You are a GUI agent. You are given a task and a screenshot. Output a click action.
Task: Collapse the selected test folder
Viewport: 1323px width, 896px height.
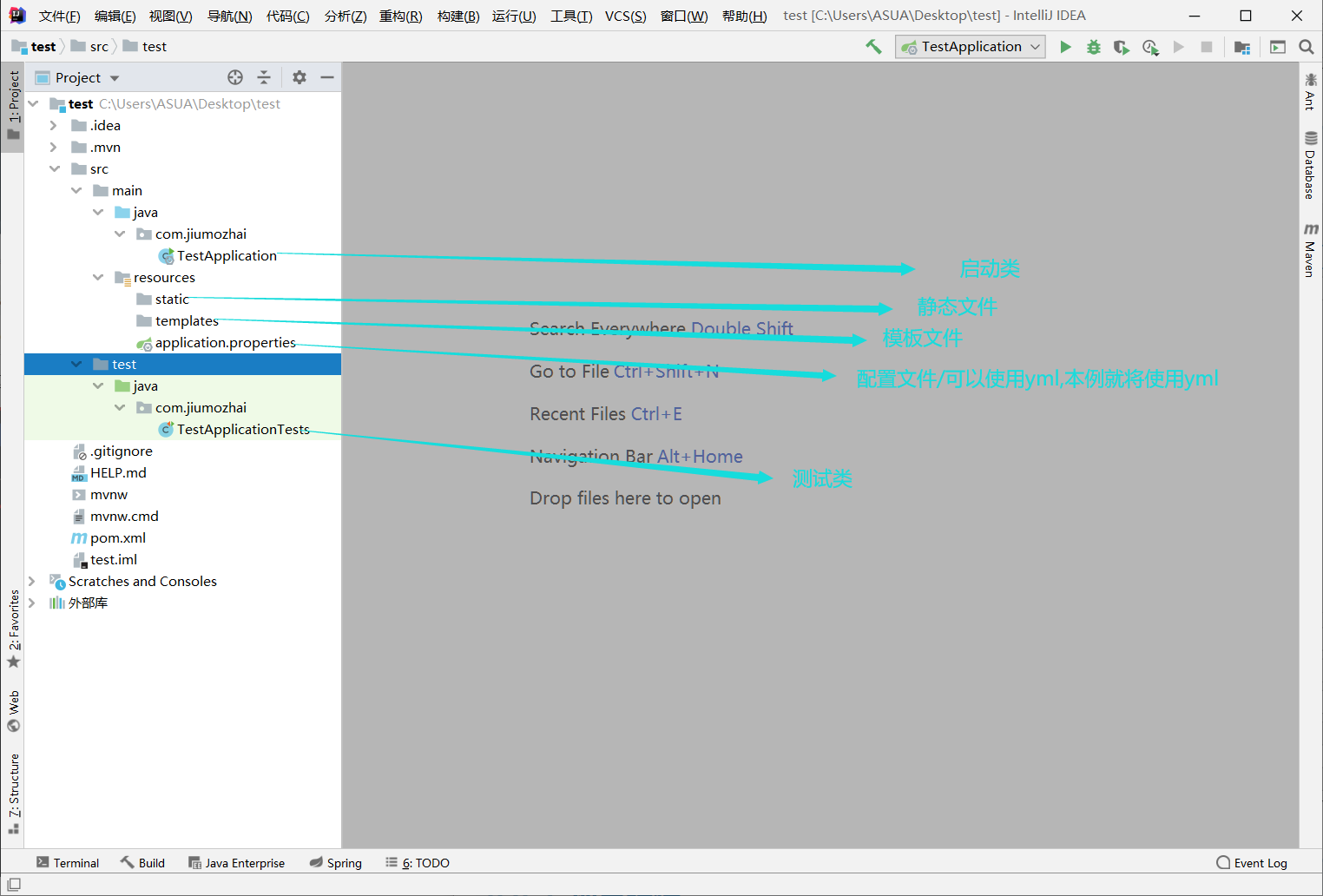[76, 365]
